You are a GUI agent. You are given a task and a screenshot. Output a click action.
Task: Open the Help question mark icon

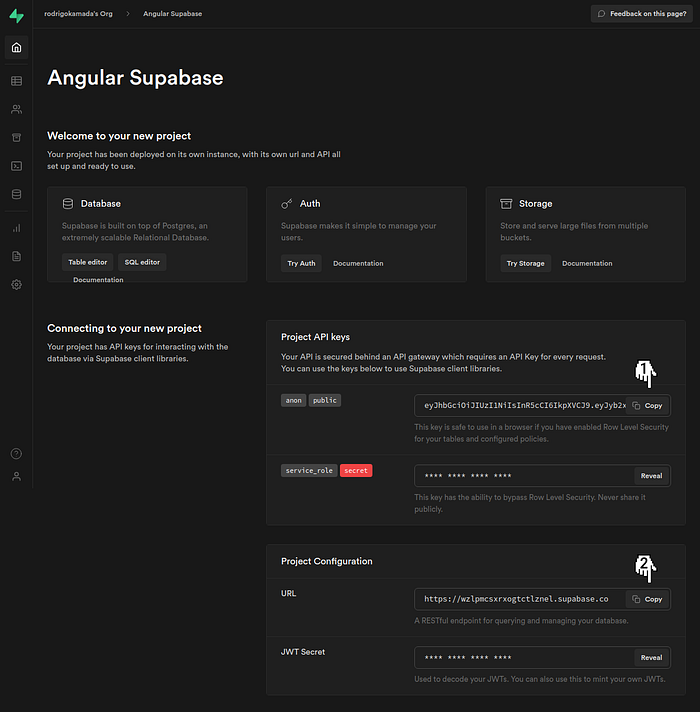tap(16, 454)
